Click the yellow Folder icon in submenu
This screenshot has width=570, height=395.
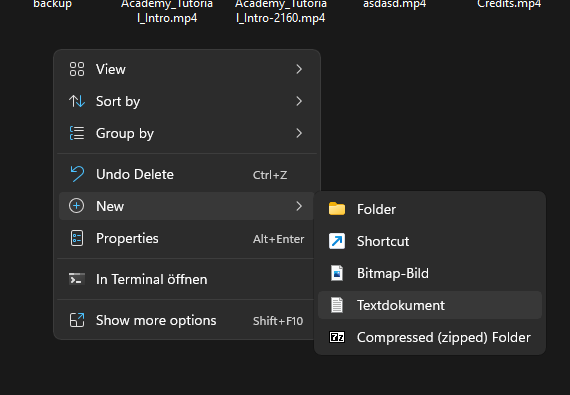click(337, 209)
